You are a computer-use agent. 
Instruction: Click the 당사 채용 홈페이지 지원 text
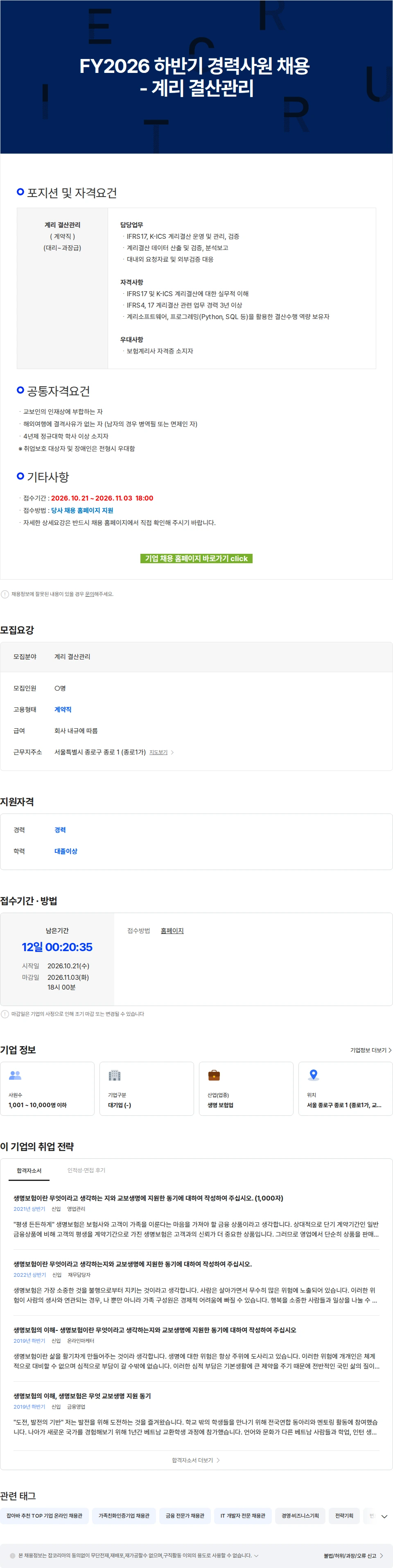(x=82, y=511)
